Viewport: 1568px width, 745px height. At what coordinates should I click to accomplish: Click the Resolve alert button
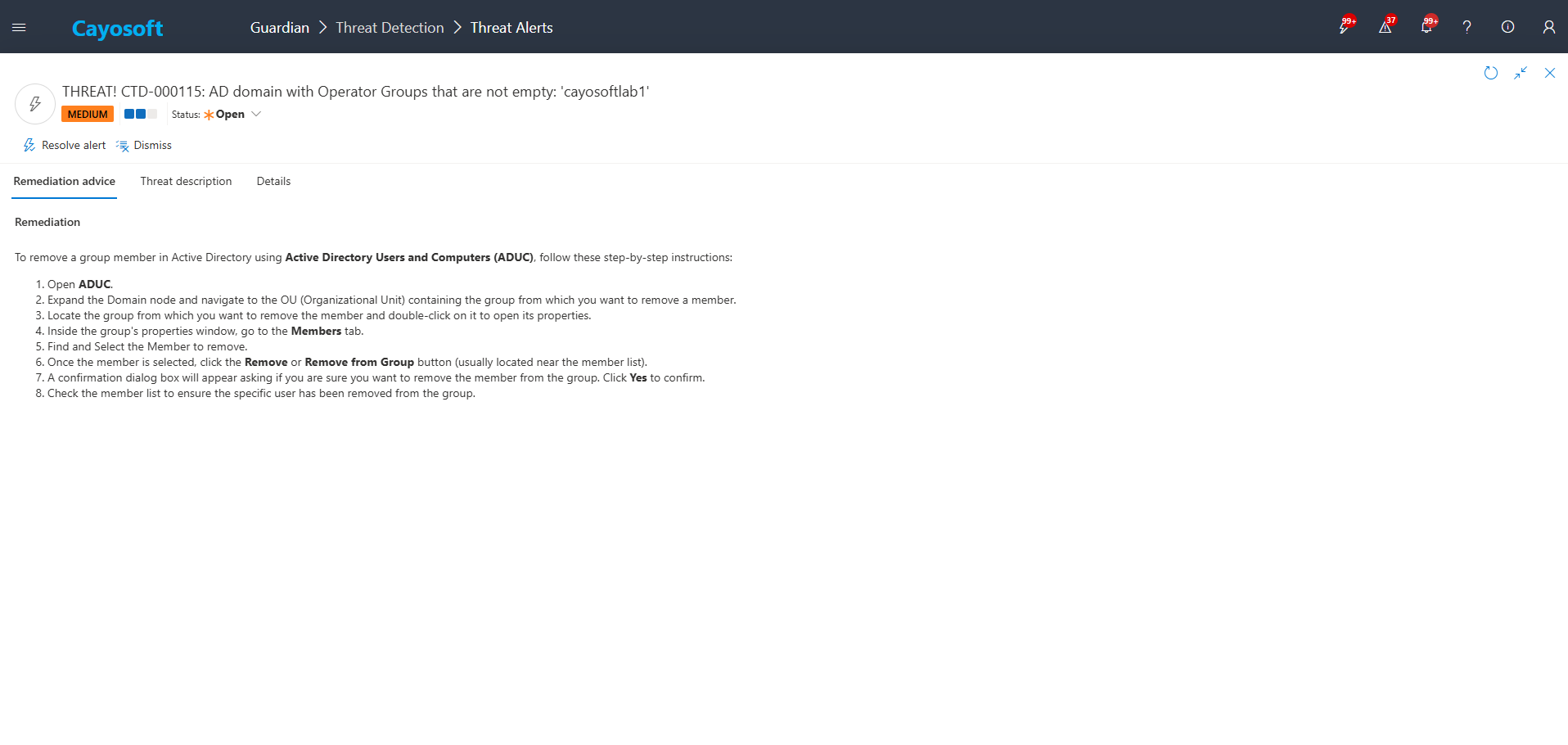(x=65, y=145)
